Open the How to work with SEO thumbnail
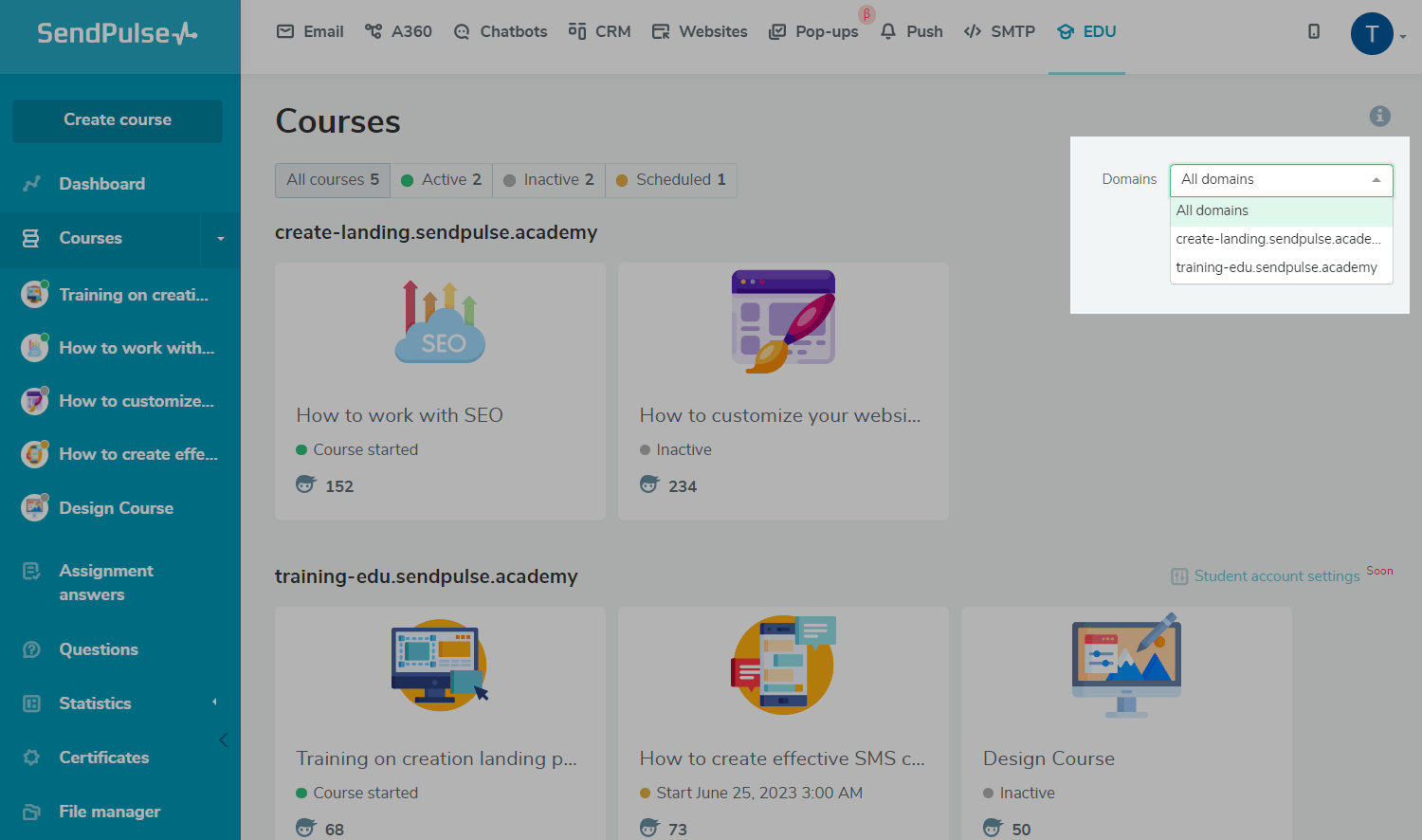Viewport: 1422px width, 840px height. coord(440,322)
